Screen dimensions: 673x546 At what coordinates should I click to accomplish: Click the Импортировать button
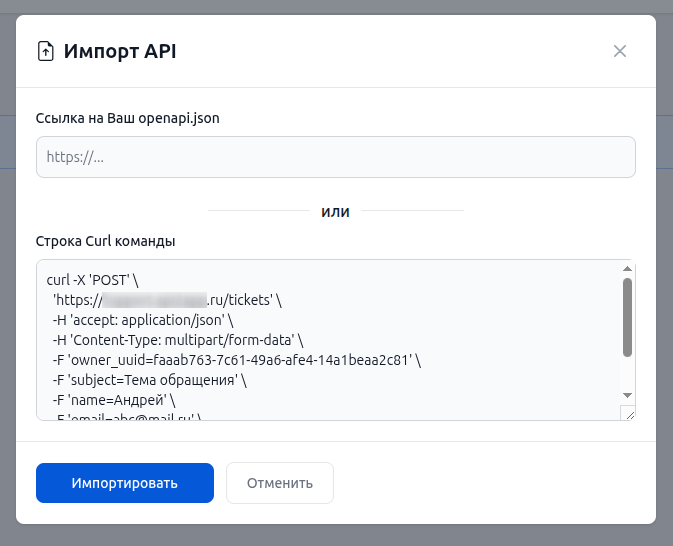(125, 483)
